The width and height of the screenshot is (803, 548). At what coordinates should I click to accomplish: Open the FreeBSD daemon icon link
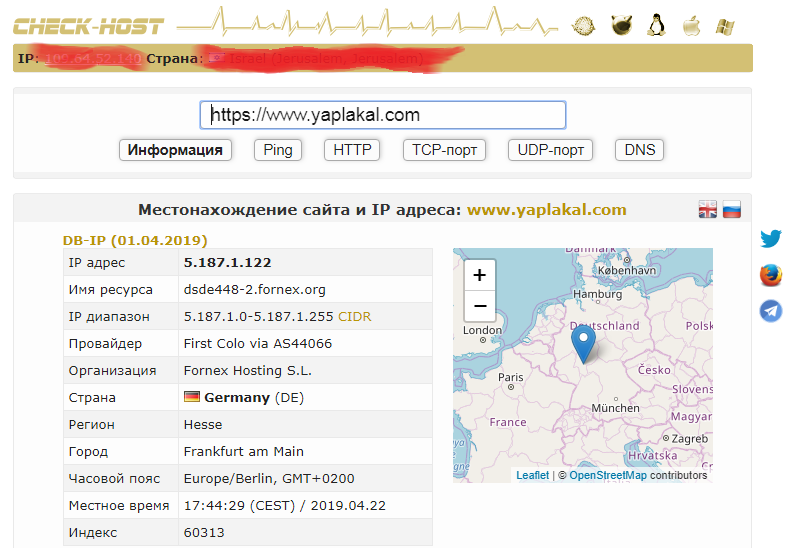(621, 25)
